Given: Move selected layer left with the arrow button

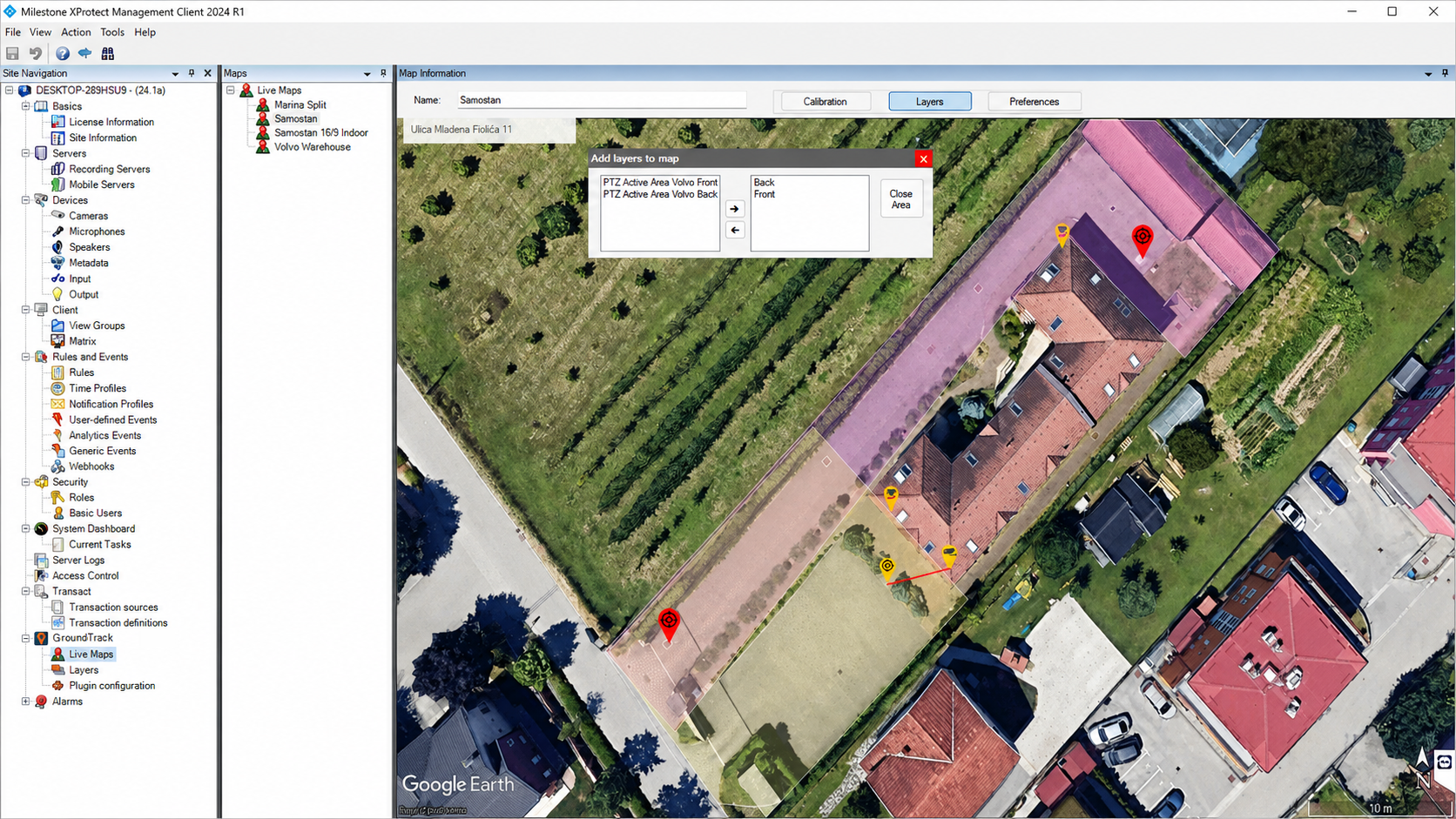Looking at the screenshot, I should 735,230.
